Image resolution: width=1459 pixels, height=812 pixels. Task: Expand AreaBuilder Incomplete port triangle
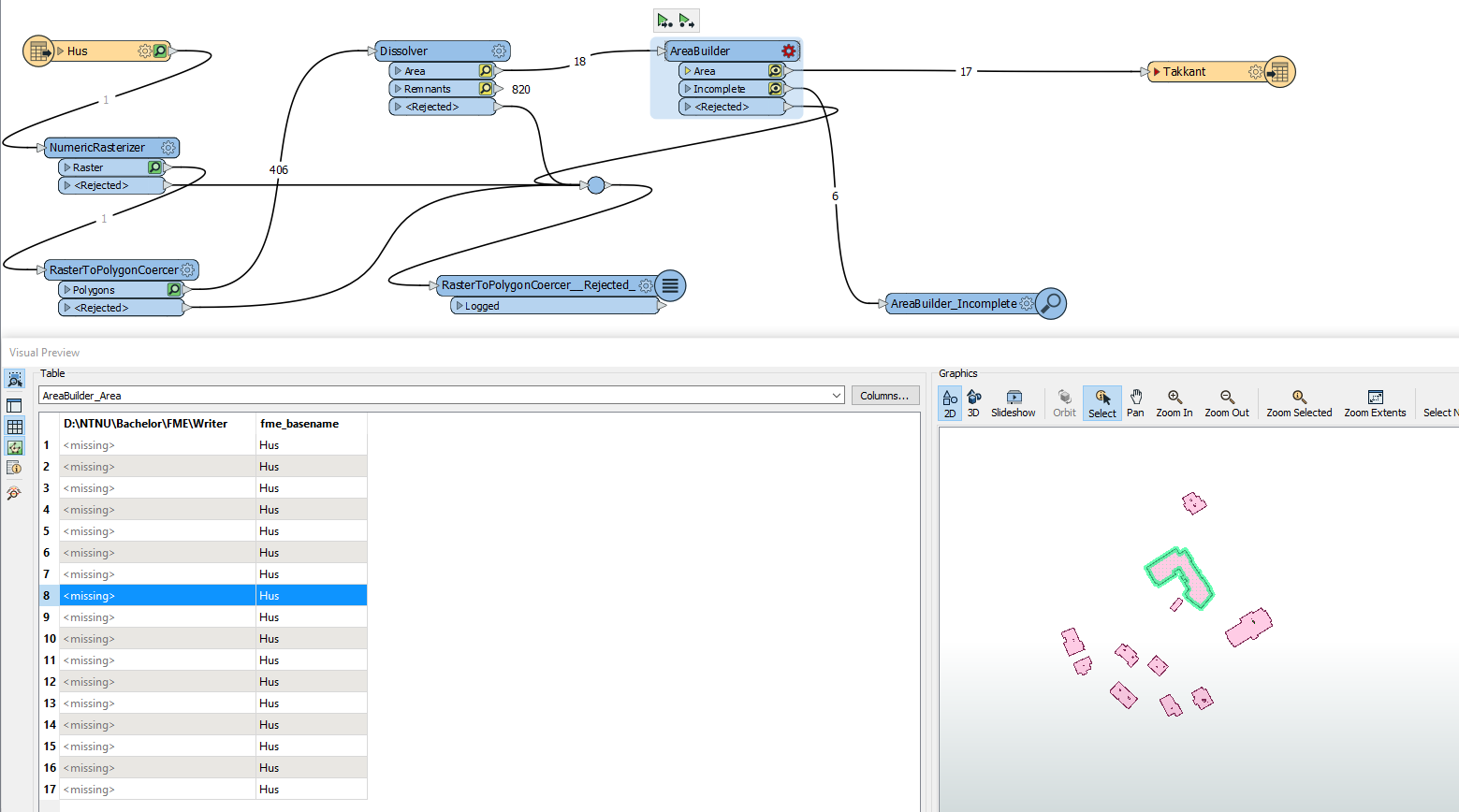pos(688,89)
